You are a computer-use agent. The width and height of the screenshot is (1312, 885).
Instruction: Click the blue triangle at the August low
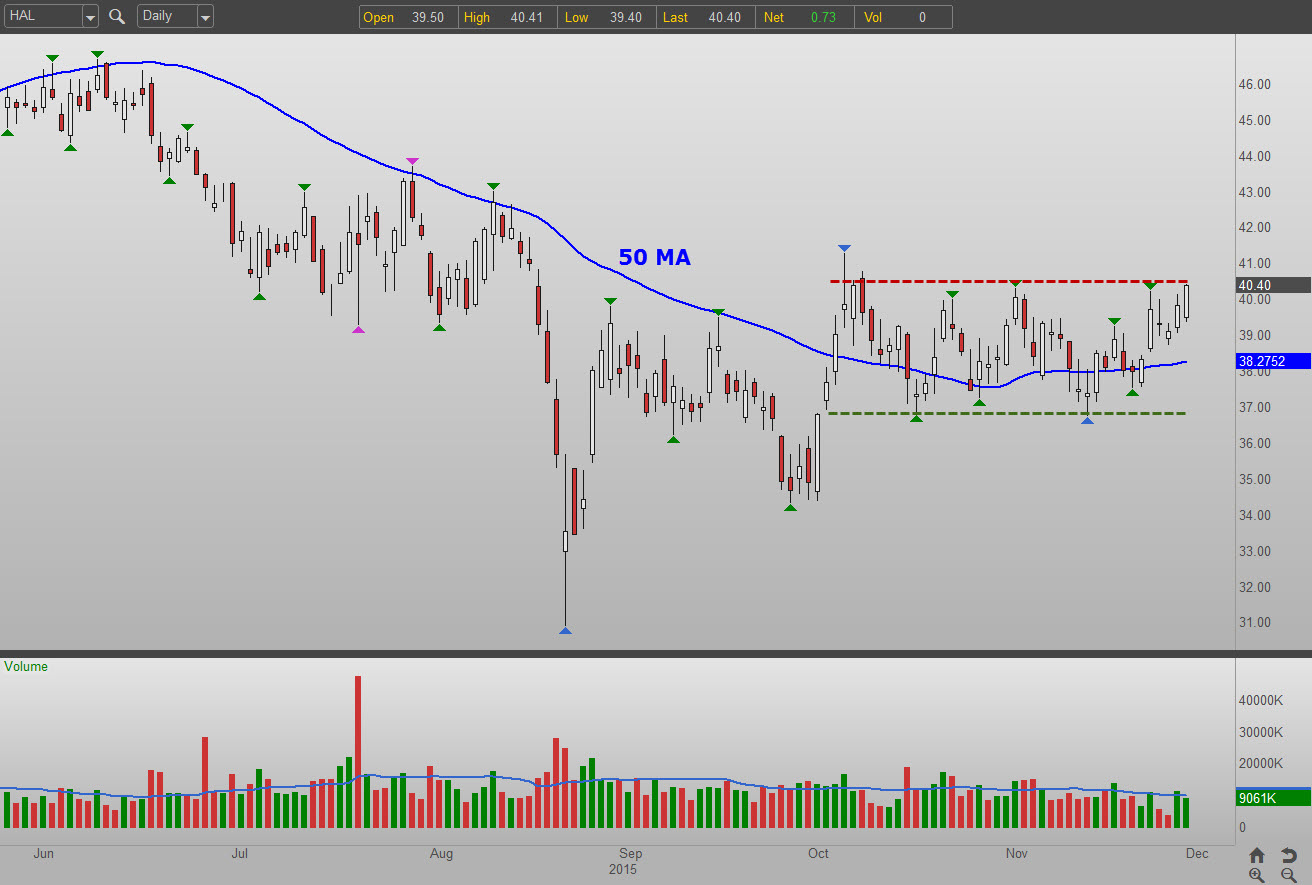pyautogui.click(x=565, y=630)
